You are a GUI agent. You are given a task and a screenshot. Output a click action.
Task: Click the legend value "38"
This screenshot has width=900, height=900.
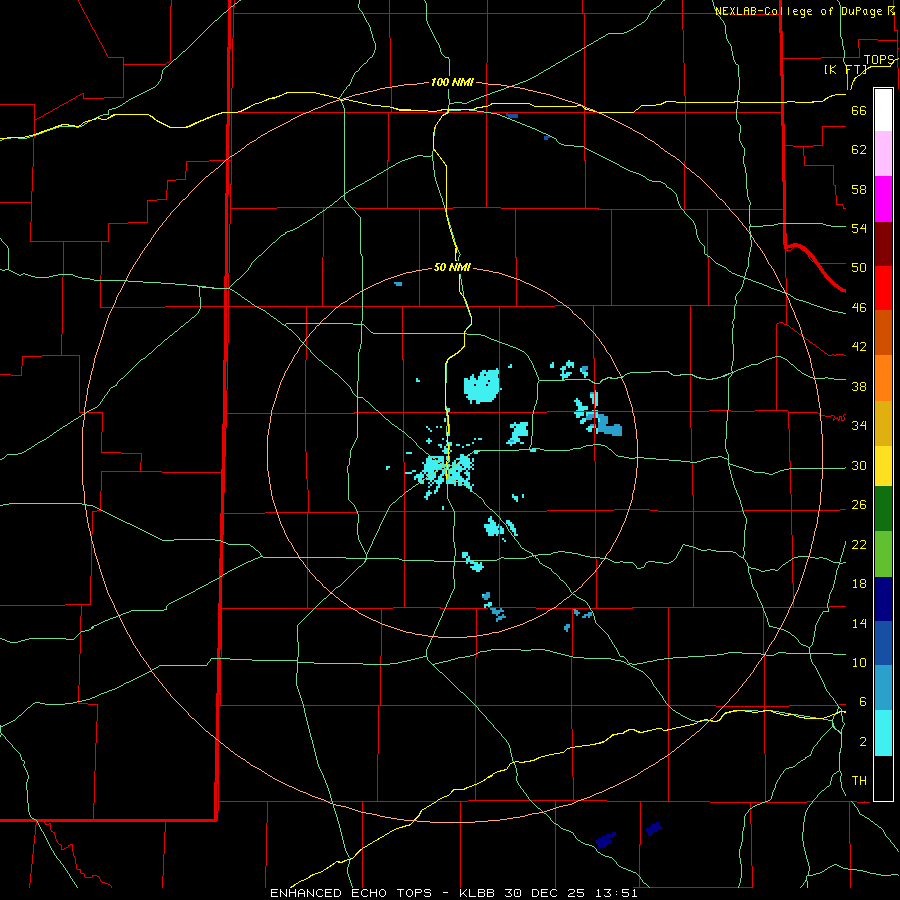859,386
